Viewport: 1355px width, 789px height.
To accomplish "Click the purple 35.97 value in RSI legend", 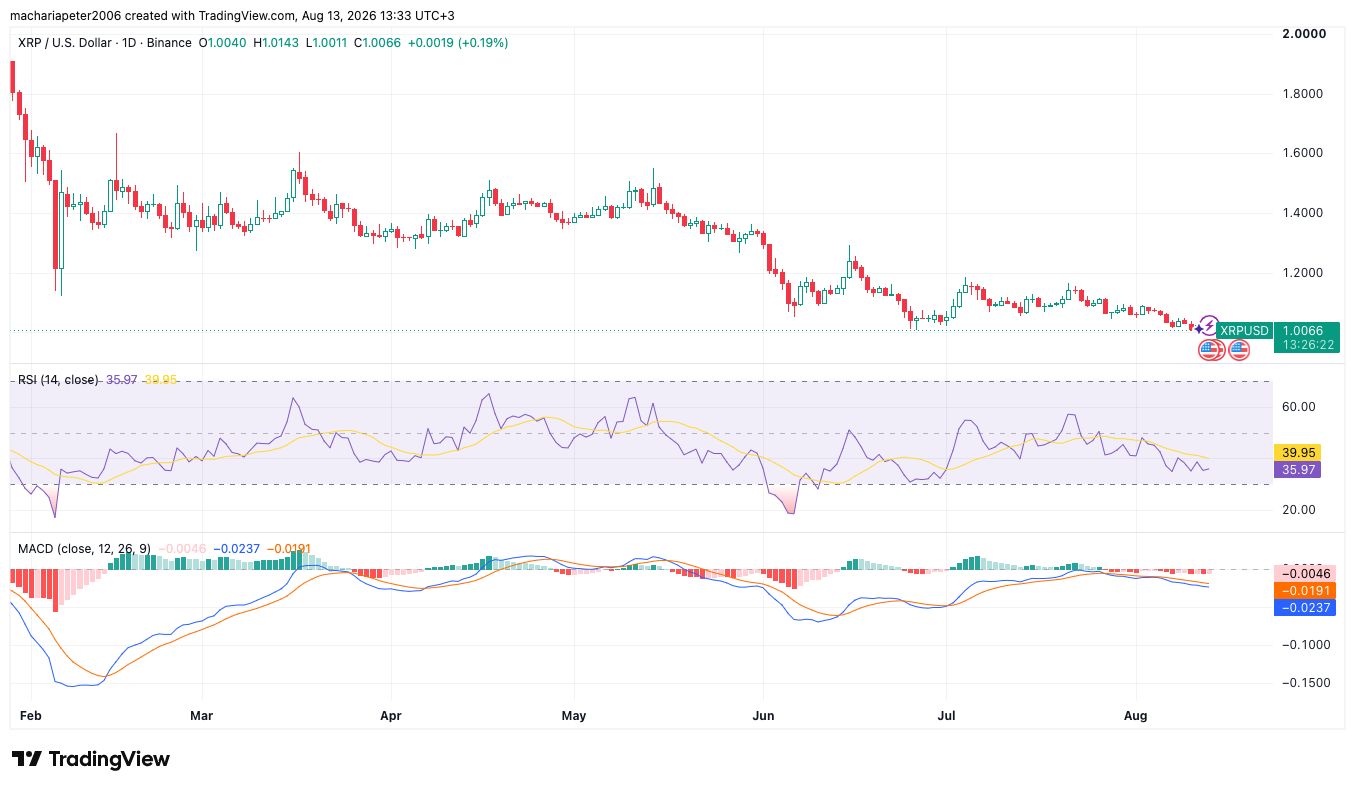I will tap(122, 380).
